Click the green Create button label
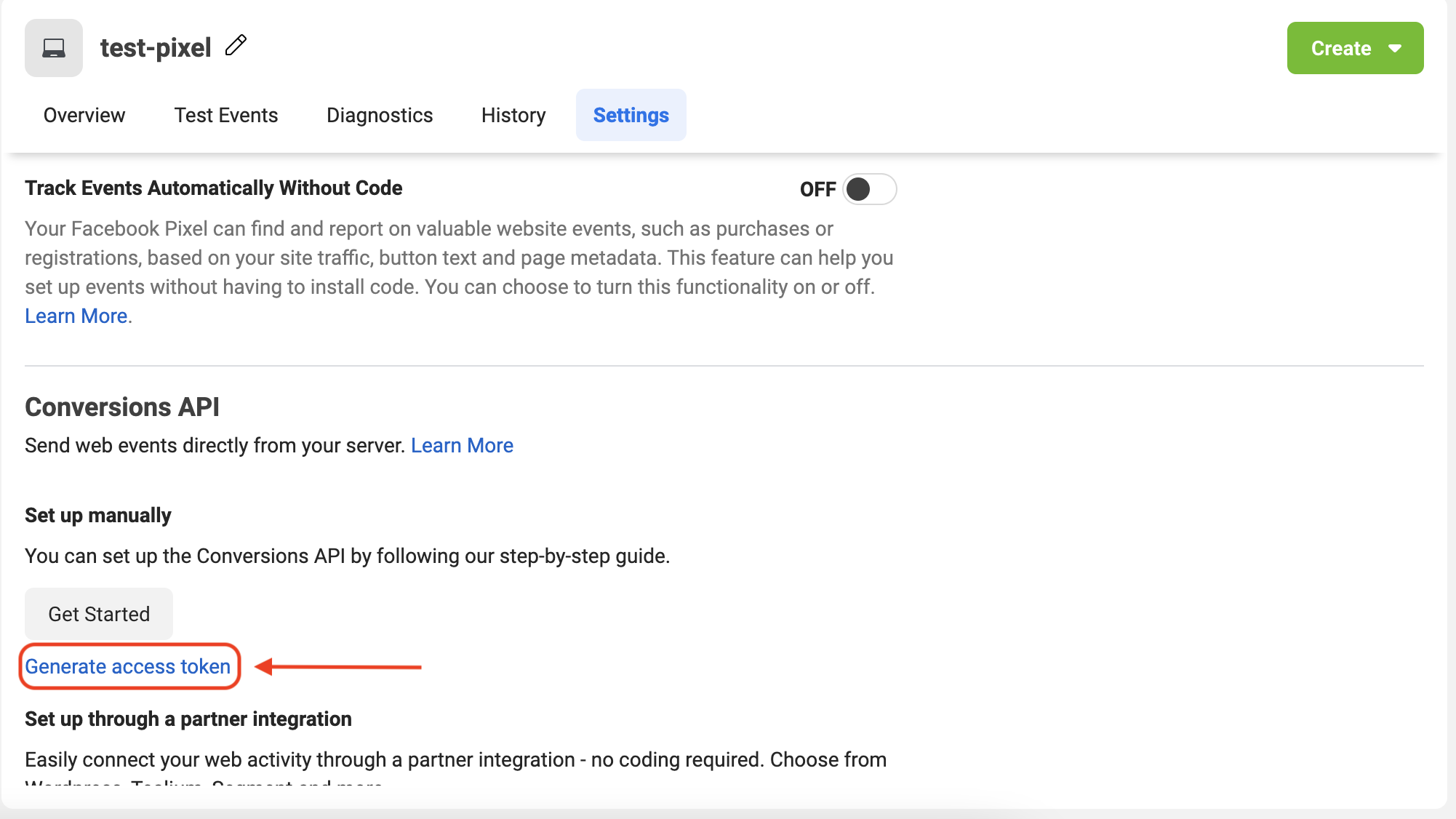 (1340, 48)
